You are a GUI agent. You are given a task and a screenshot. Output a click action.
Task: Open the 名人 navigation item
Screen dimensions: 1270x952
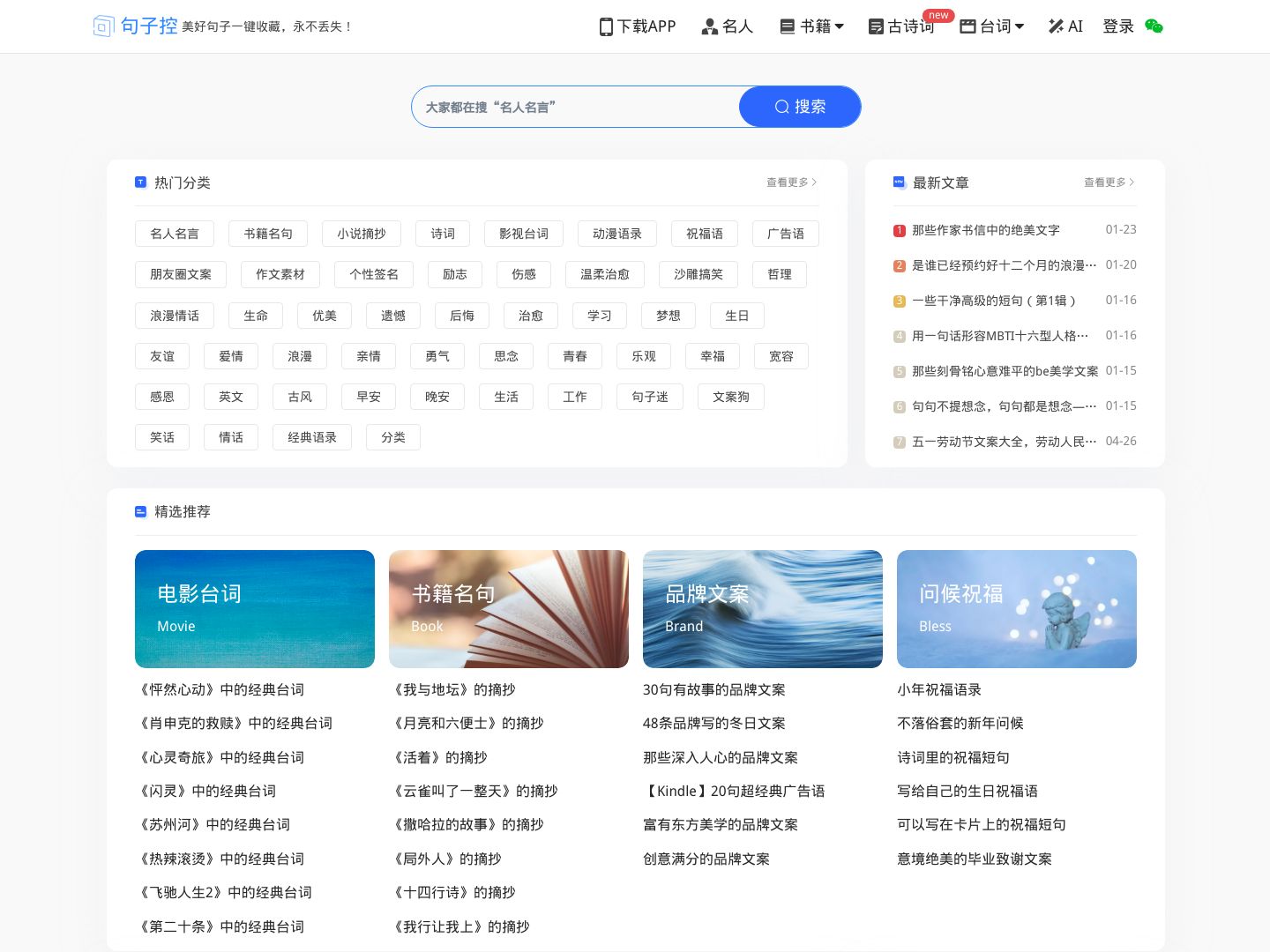(x=728, y=26)
